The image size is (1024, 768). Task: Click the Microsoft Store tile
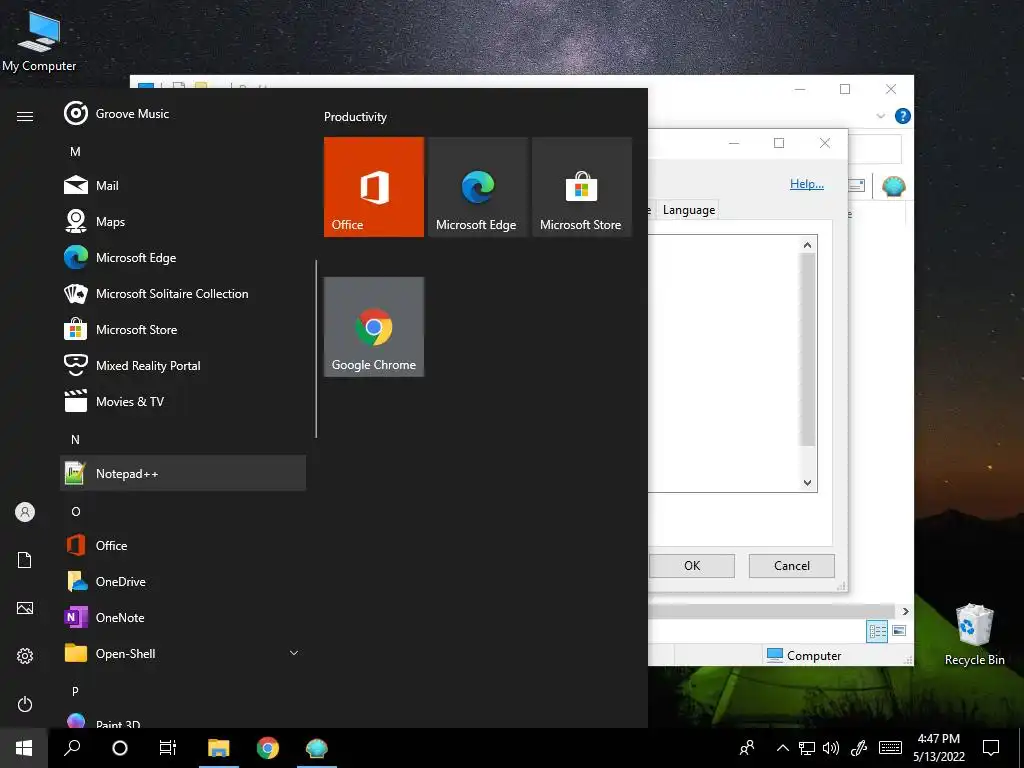[x=582, y=187]
